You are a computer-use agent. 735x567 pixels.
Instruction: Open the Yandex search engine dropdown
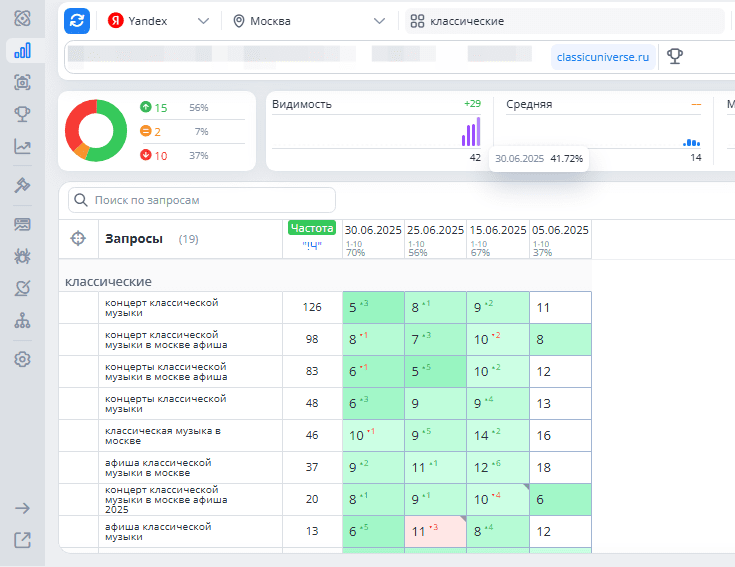pyautogui.click(x=158, y=21)
